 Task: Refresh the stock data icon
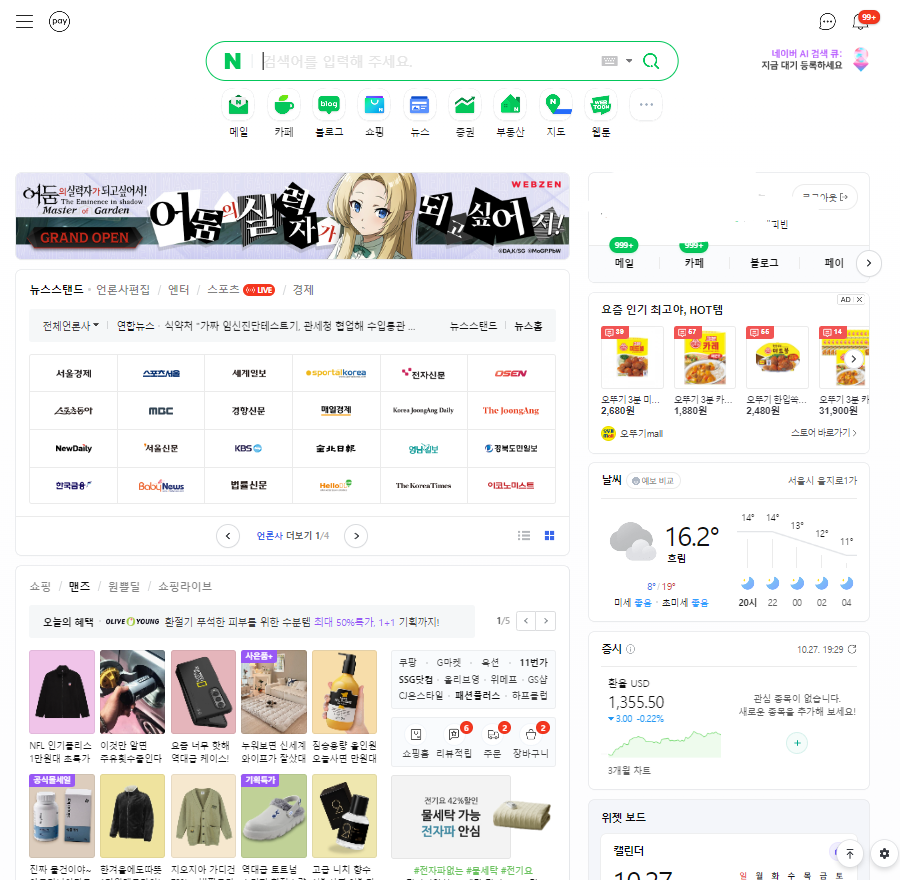pos(852,649)
